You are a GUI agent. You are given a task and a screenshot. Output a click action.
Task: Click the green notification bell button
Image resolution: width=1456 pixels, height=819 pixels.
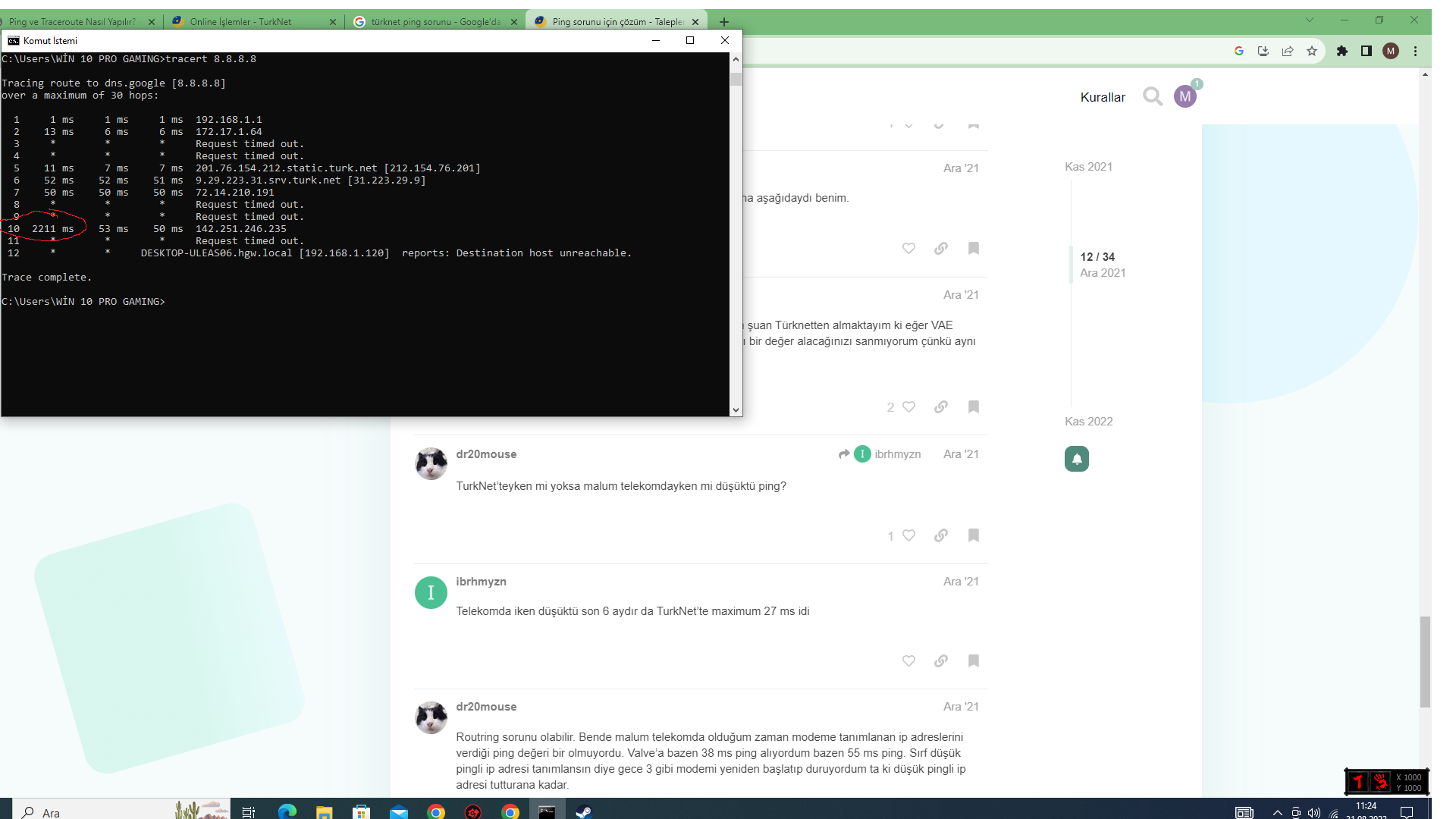tap(1077, 459)
